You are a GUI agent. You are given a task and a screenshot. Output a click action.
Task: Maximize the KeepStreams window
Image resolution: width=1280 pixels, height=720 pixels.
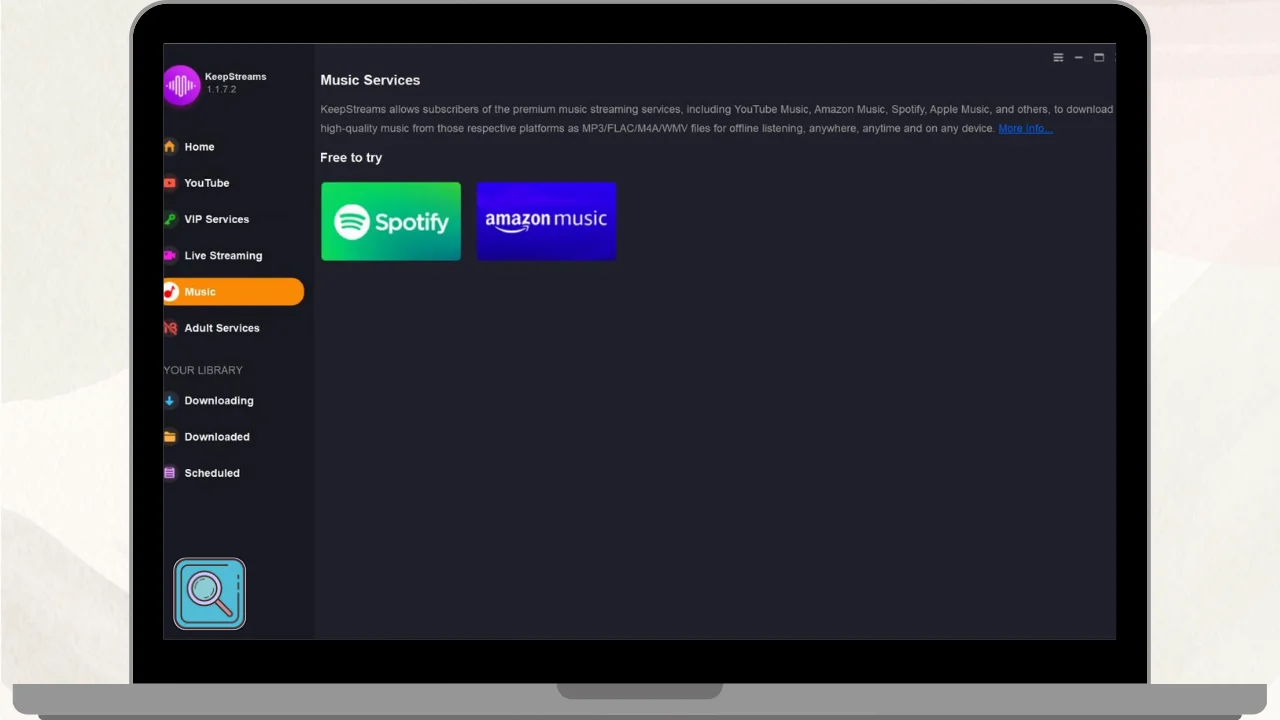coord(1099,58)
